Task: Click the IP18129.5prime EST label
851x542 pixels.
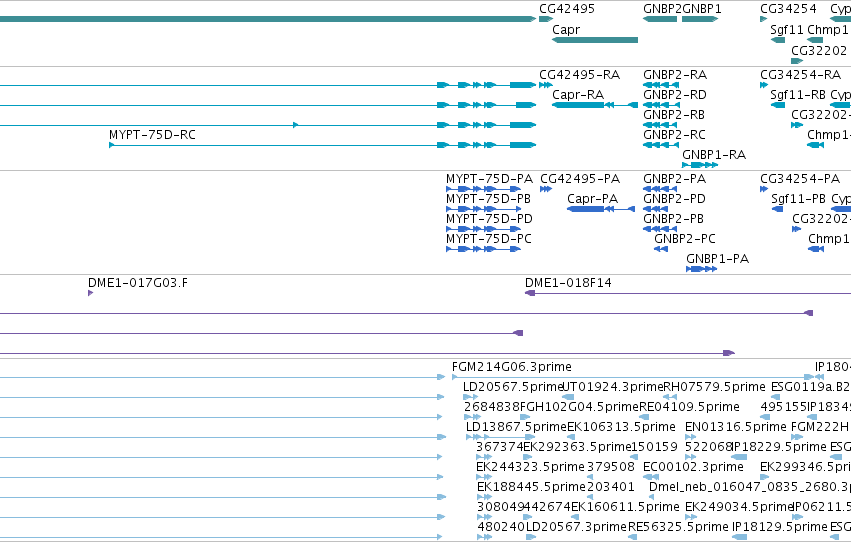Action: click(779, 527)
